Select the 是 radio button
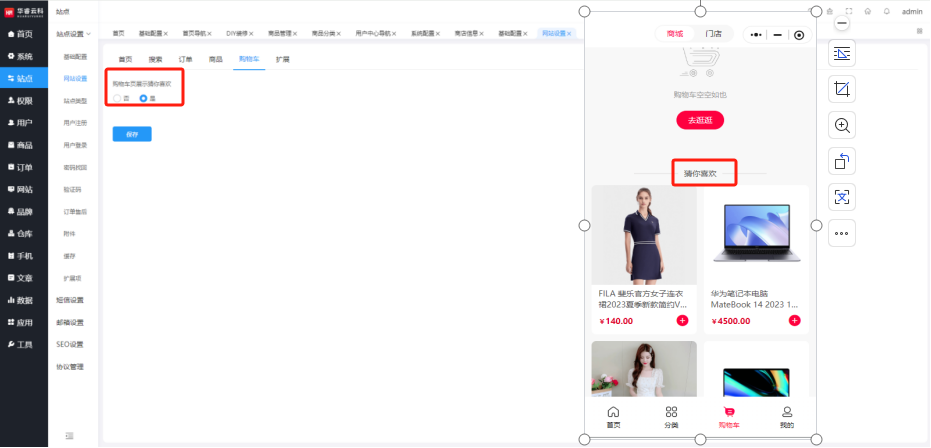The height and width of the screenshot is (448, 931). (143, 98)
